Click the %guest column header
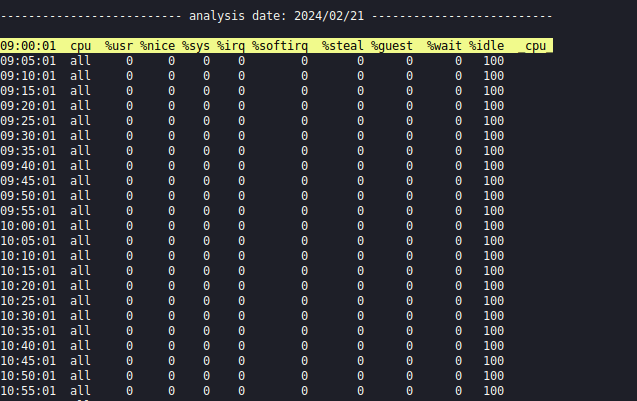This screenshot has height=401, width=637. click(x=392, y=46)
